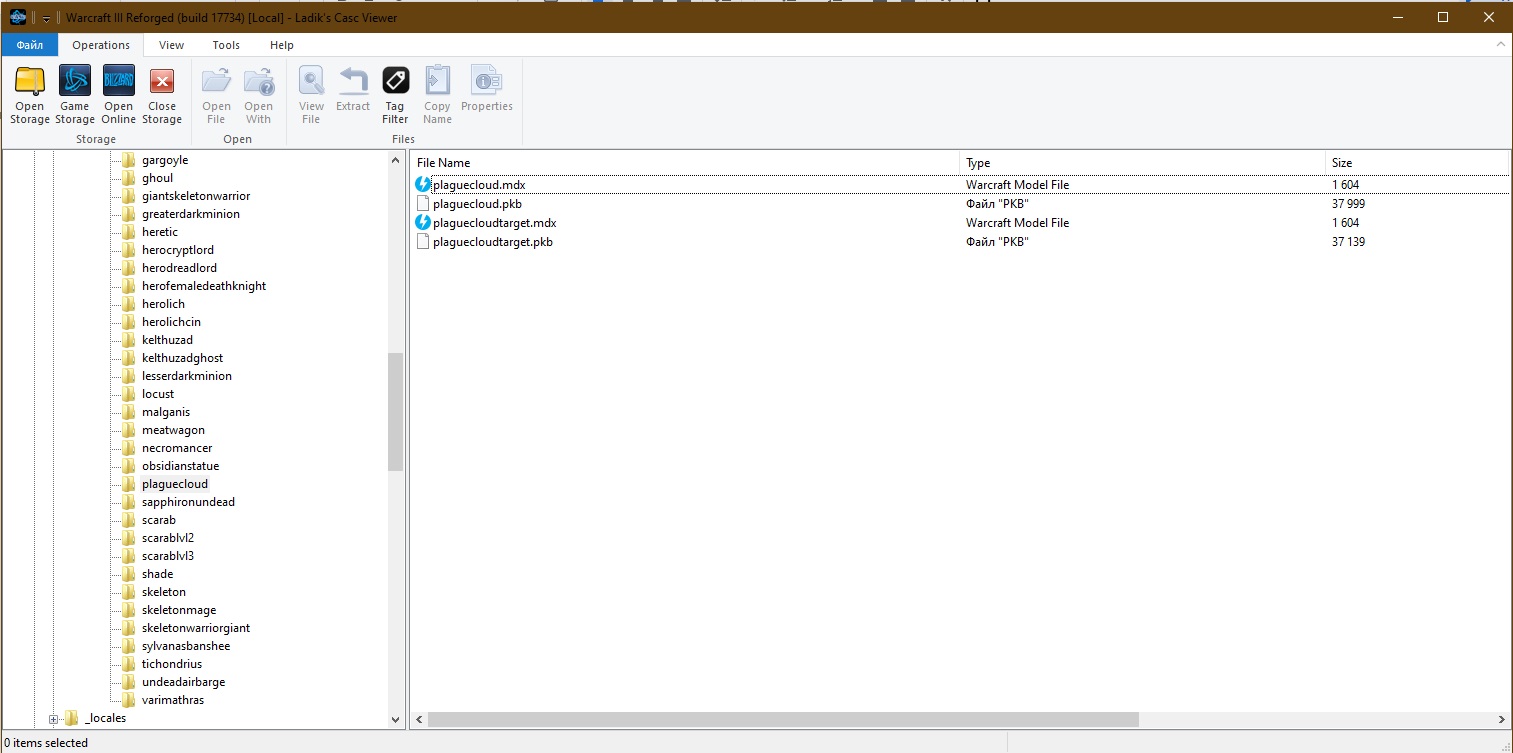Sort by the Size column header
This screenshot has height=753, width=1513.
click(1417, 163)
